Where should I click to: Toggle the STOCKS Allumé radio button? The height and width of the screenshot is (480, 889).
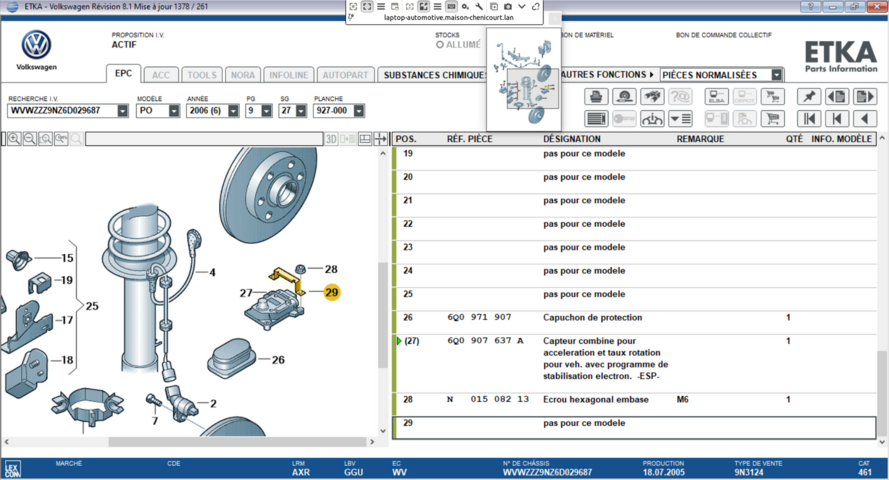(x=439, y=45)
